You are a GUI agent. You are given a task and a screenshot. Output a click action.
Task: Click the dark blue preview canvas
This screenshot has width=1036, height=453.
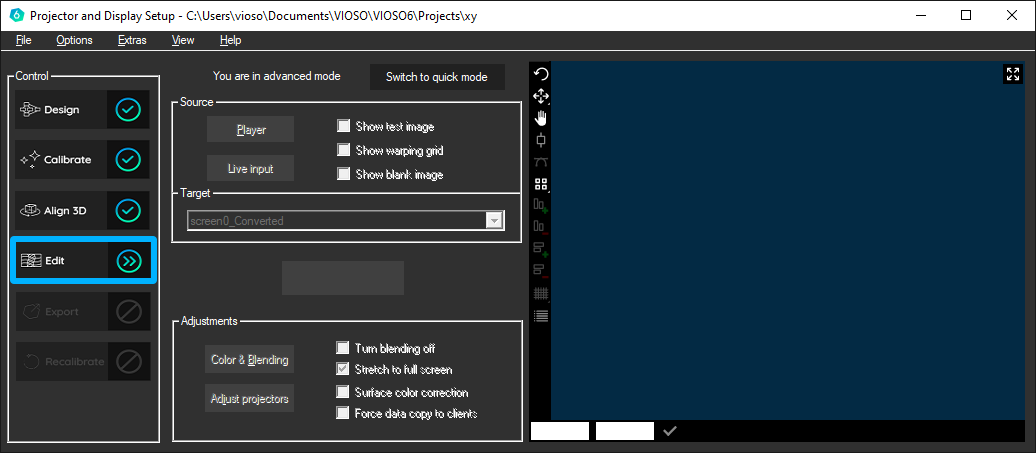[x=788, y=241]
